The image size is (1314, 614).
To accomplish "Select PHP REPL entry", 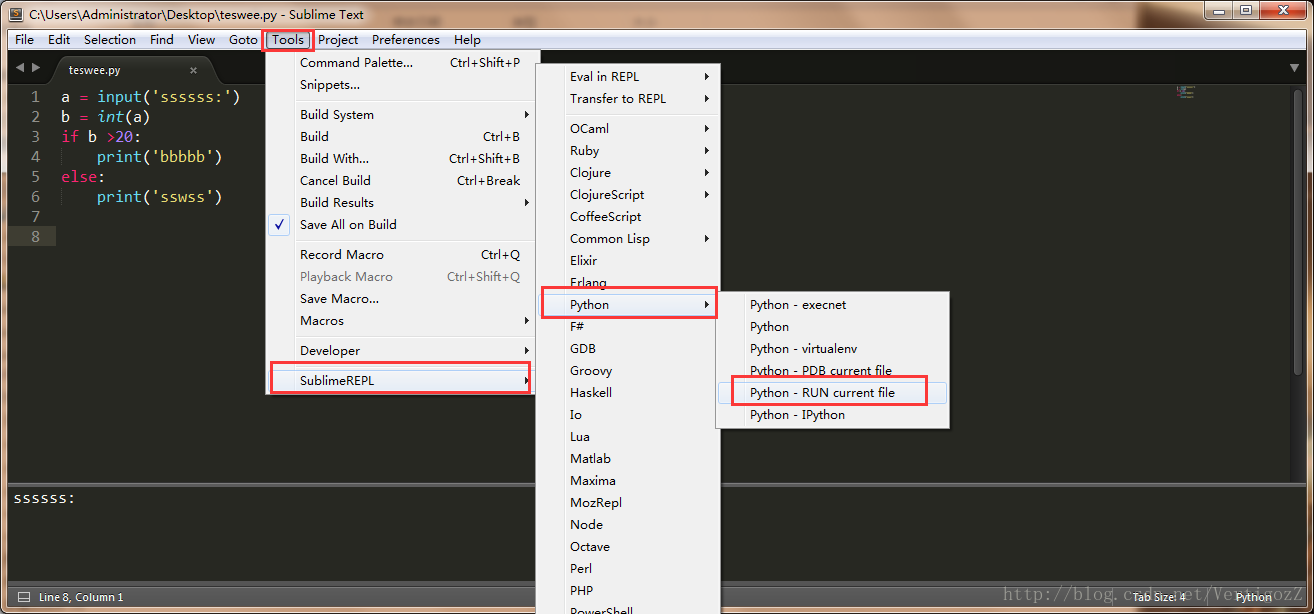I will point(629,591).
